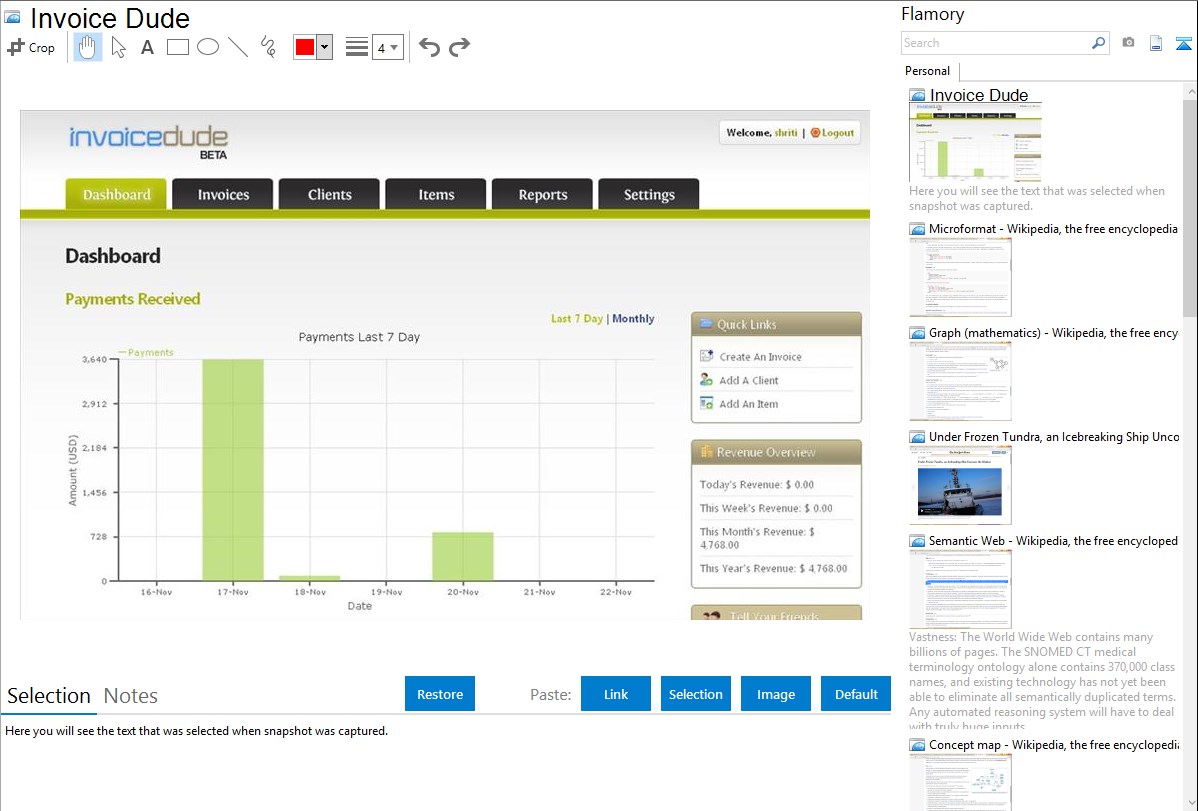Click the 'Under Frozen Tundra' snapshot title
Viewport: 1198px width, 811px height.
[1054, 437]
